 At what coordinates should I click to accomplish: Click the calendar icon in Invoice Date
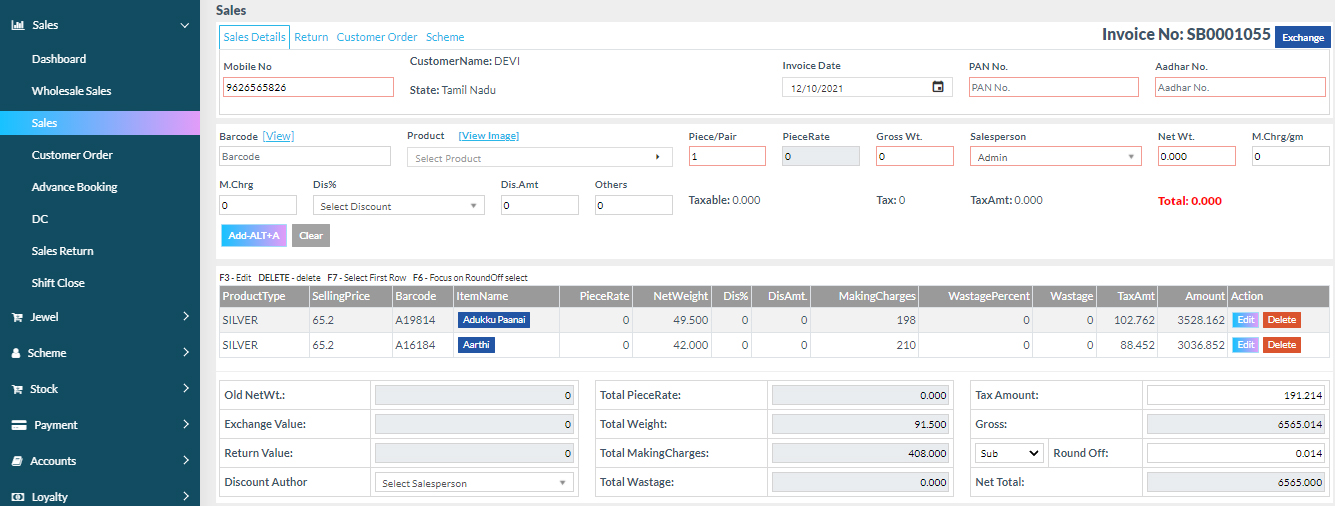point(938,87)
